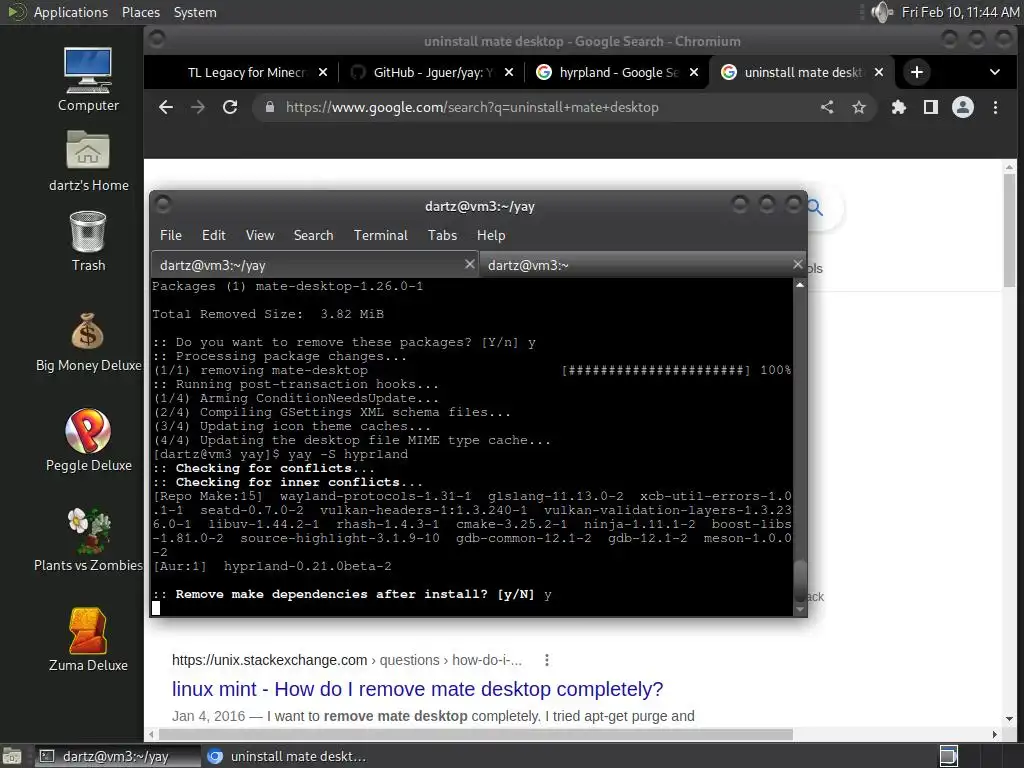Open dartz's Home folder icon
Viewport: 1024px width, 768px height.
click(x=88, y=160)
